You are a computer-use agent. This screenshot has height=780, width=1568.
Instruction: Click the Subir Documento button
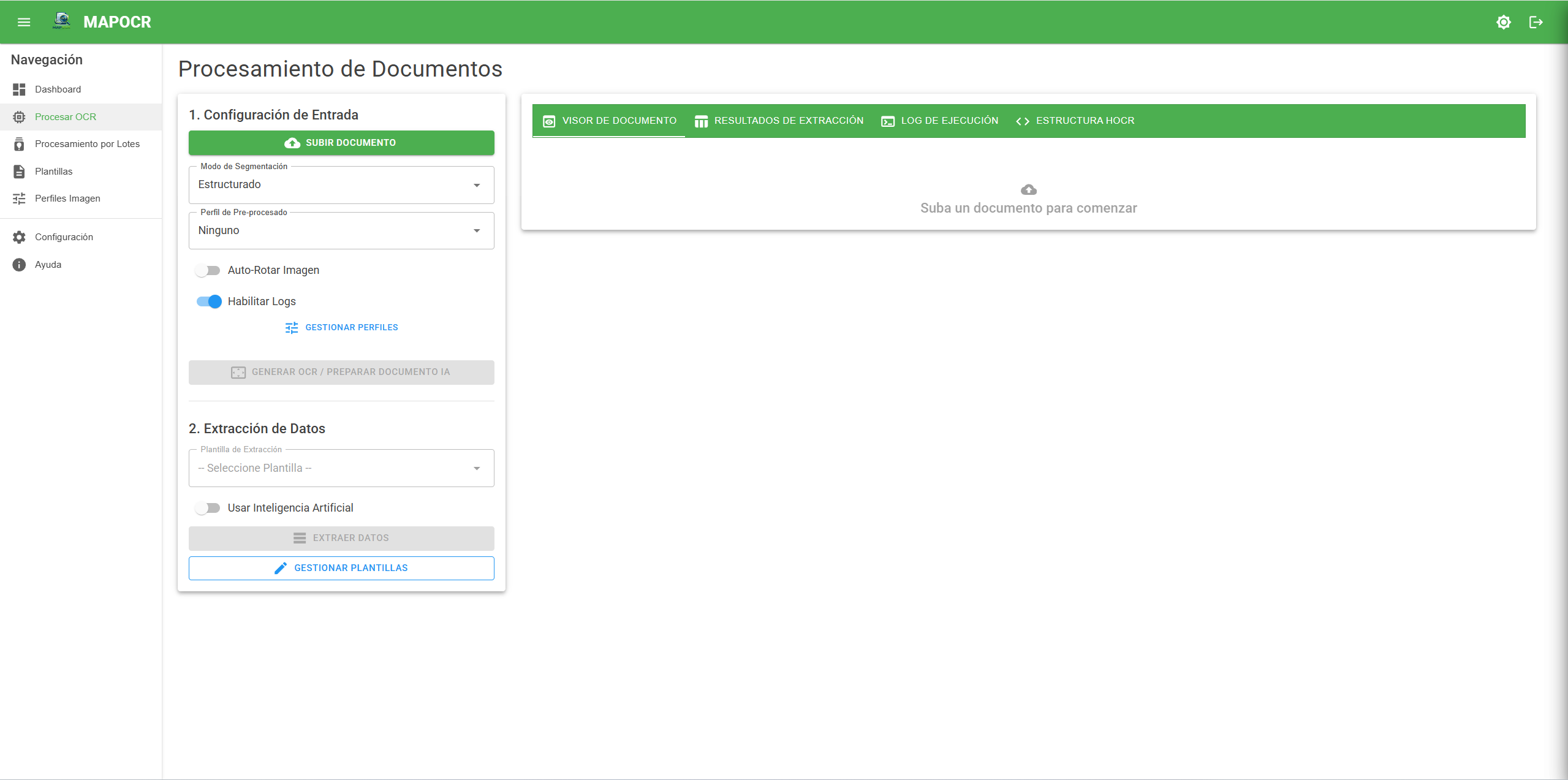click(x=341, y=143)
